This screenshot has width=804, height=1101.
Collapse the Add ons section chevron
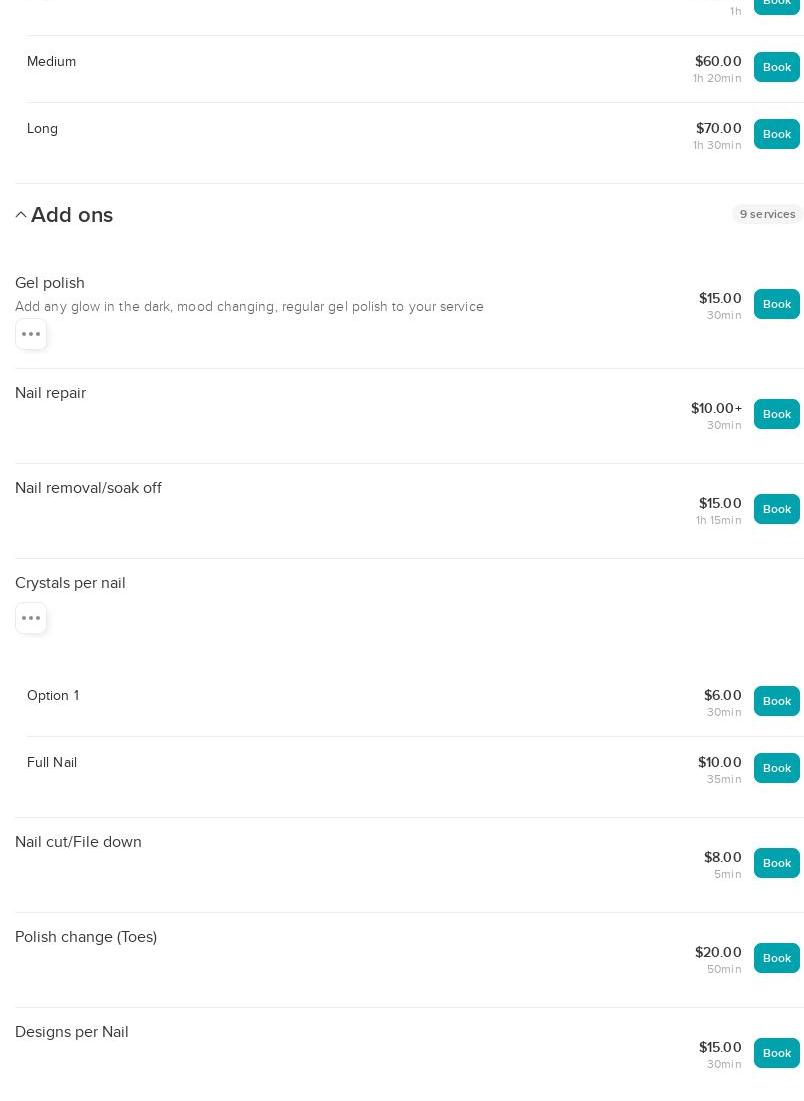[x=21, y=215]
